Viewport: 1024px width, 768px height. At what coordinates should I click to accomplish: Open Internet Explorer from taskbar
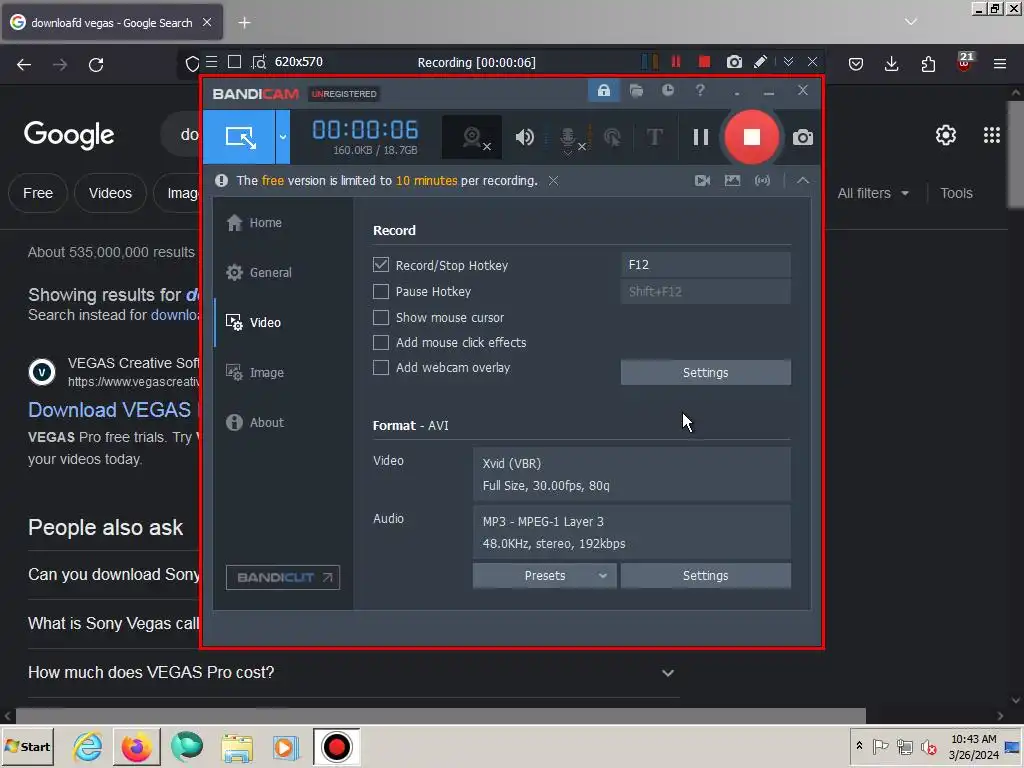pos(88,747)
